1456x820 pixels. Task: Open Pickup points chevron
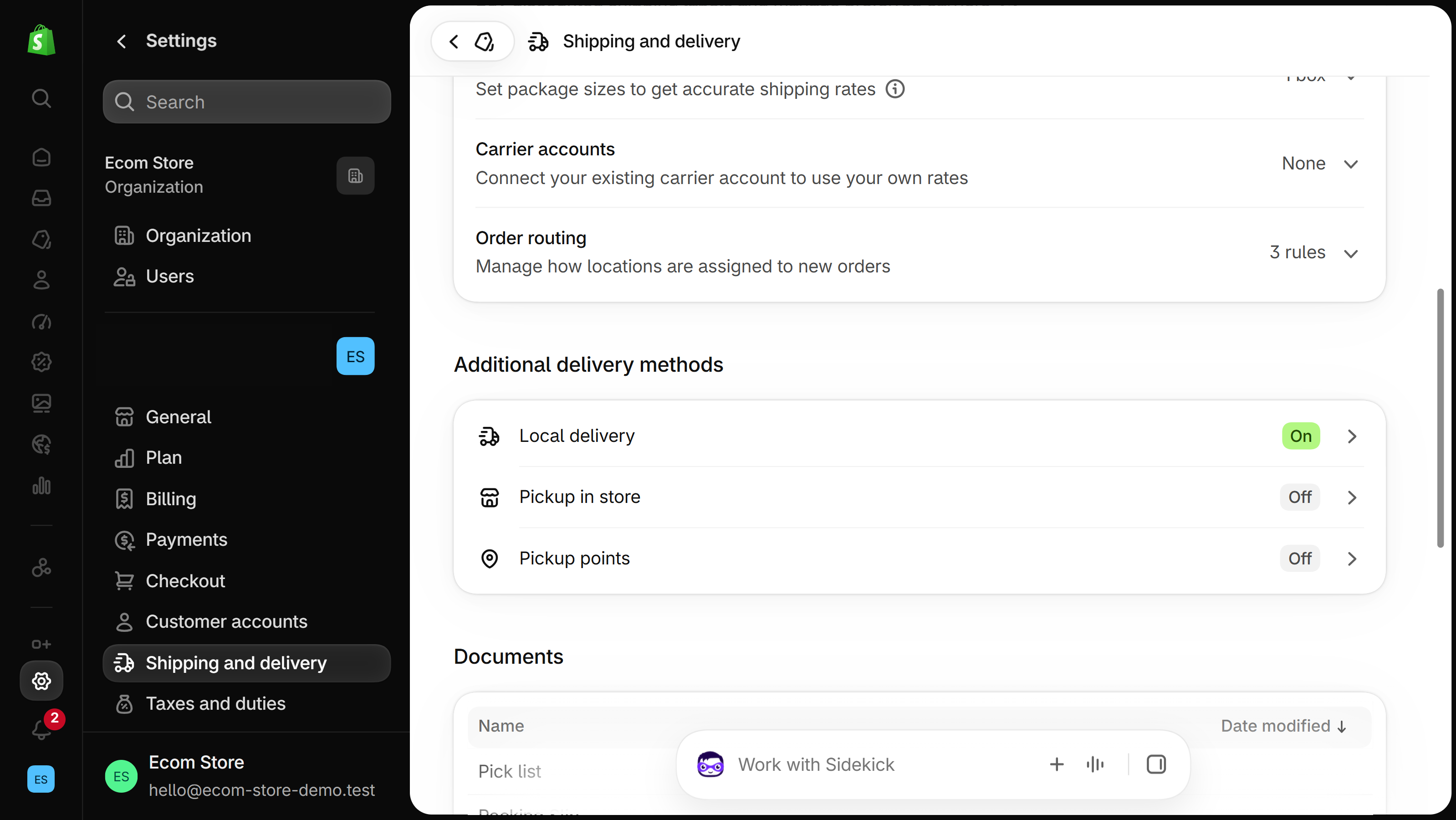1351,559
